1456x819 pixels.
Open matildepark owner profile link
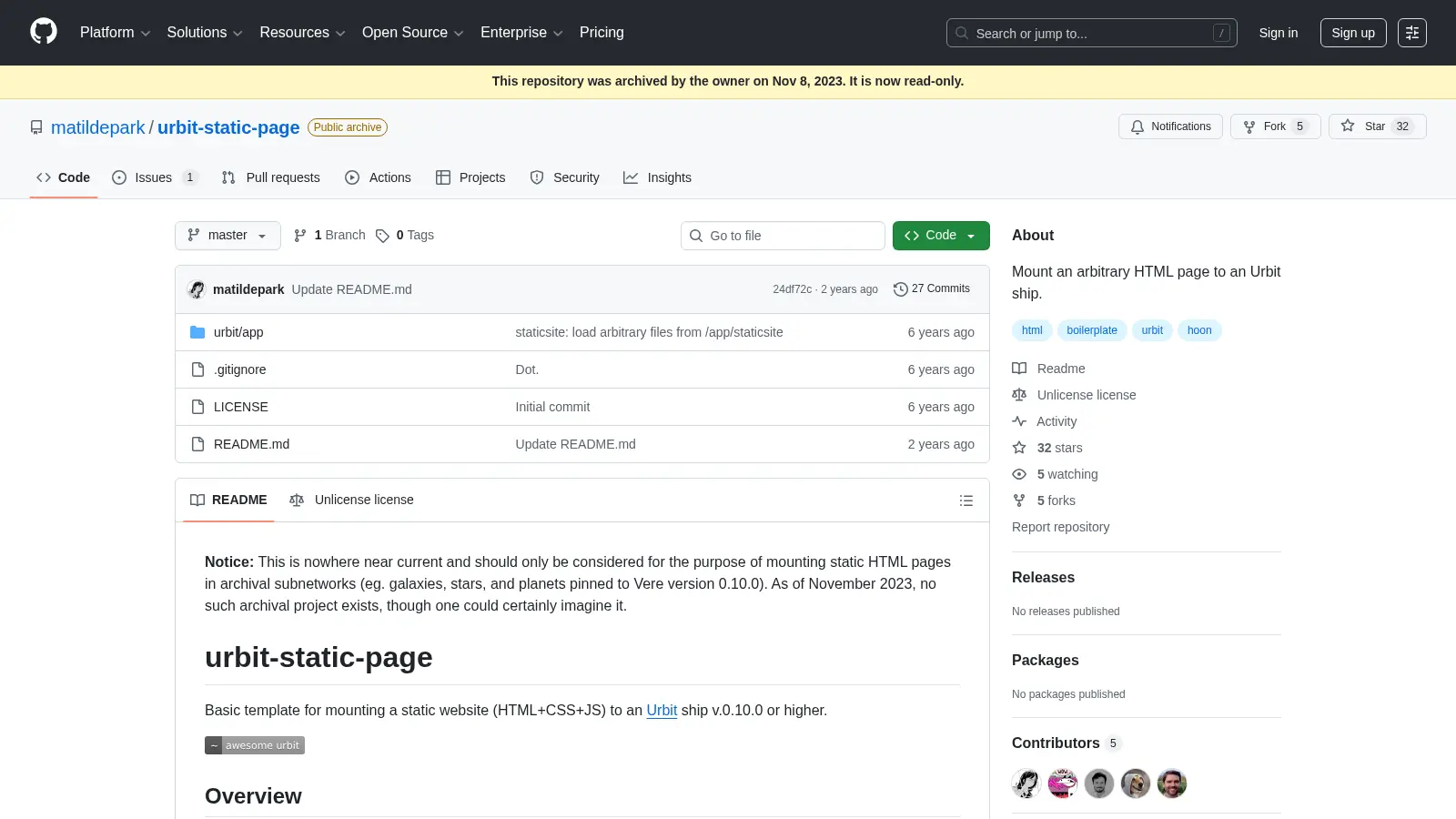tap(97, 127)
